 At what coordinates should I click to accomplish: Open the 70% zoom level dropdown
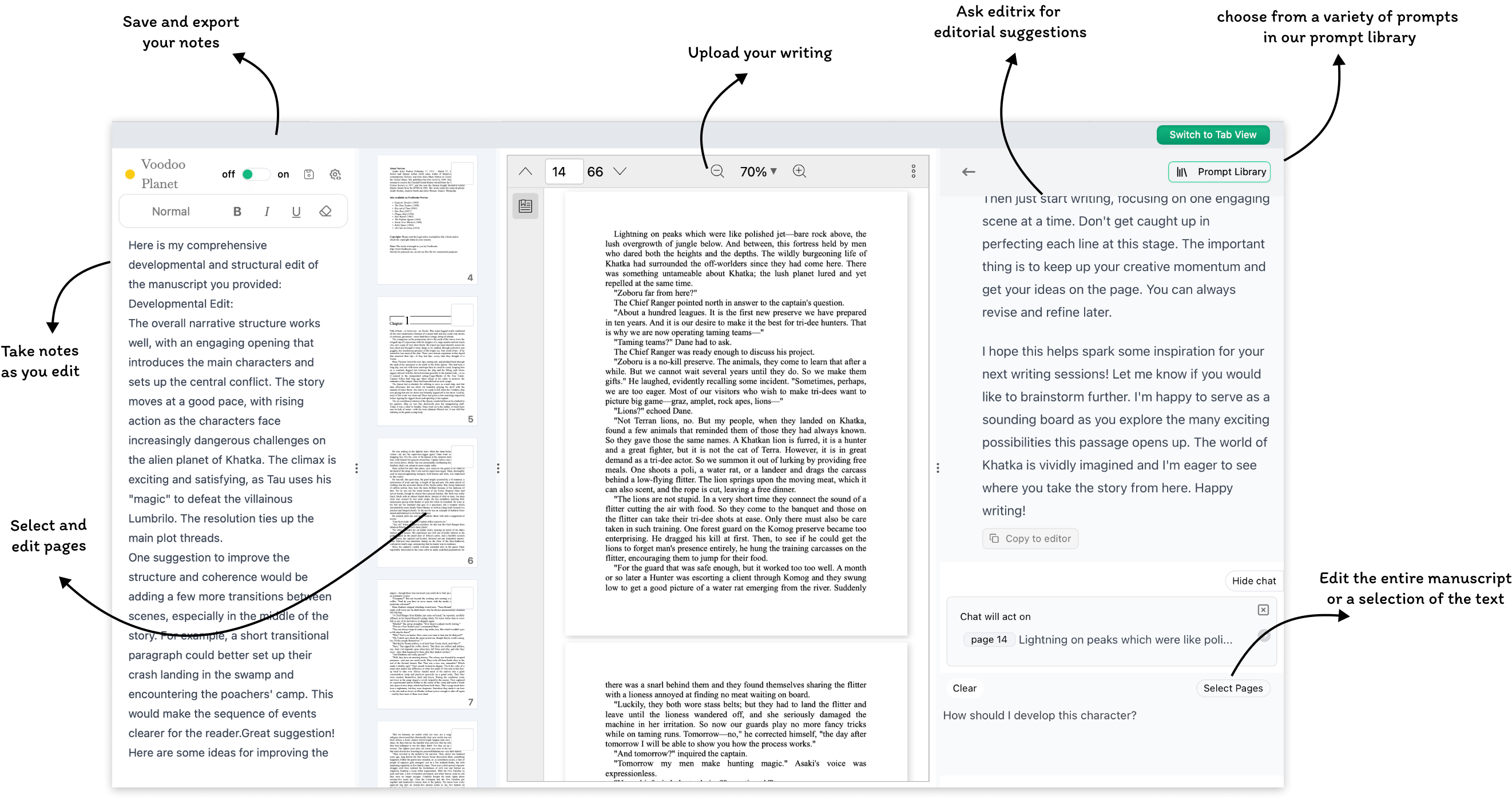[758, 171]
